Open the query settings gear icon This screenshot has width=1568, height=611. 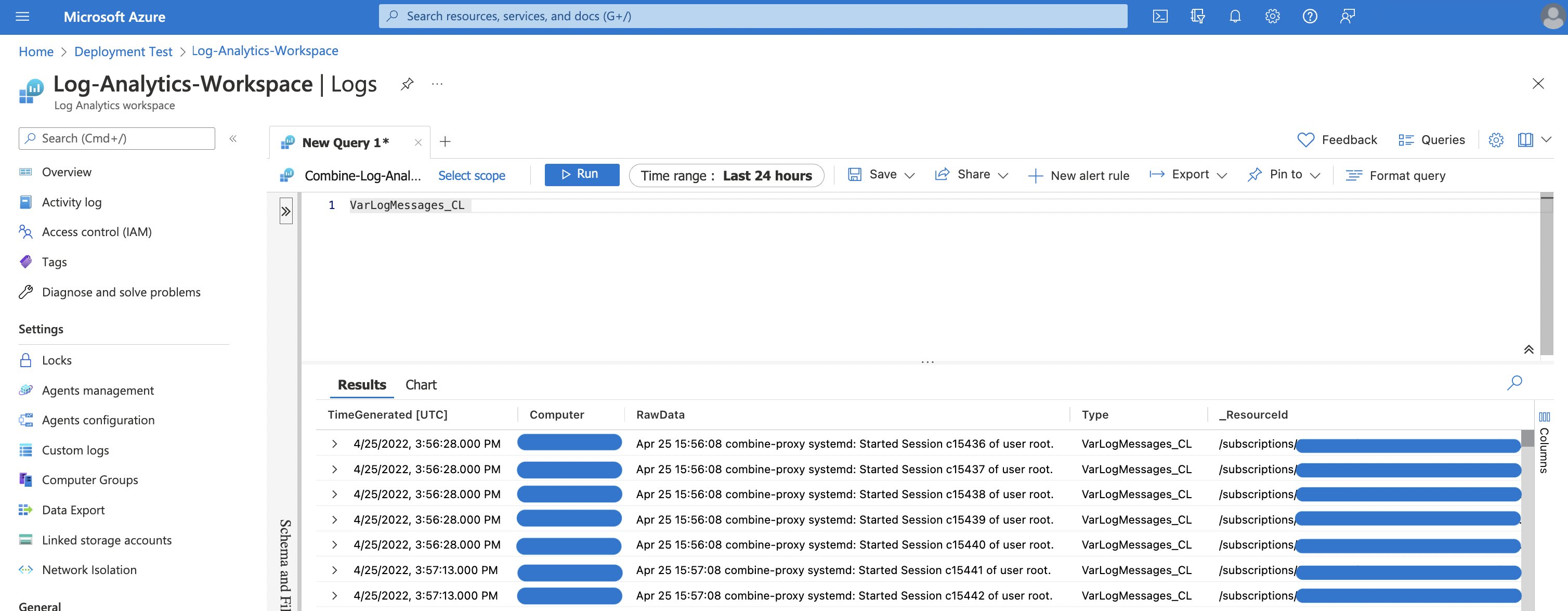(1496, 140)
